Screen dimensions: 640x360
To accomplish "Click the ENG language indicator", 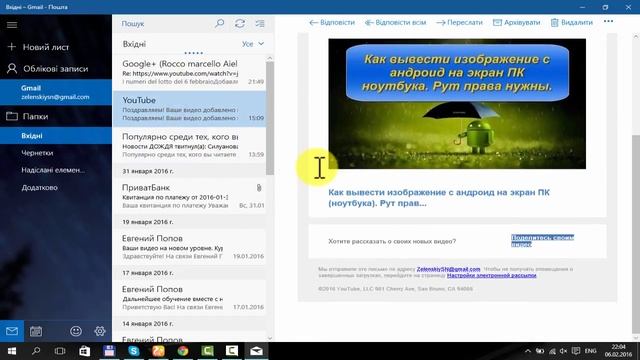I will (x=591, y=351).
